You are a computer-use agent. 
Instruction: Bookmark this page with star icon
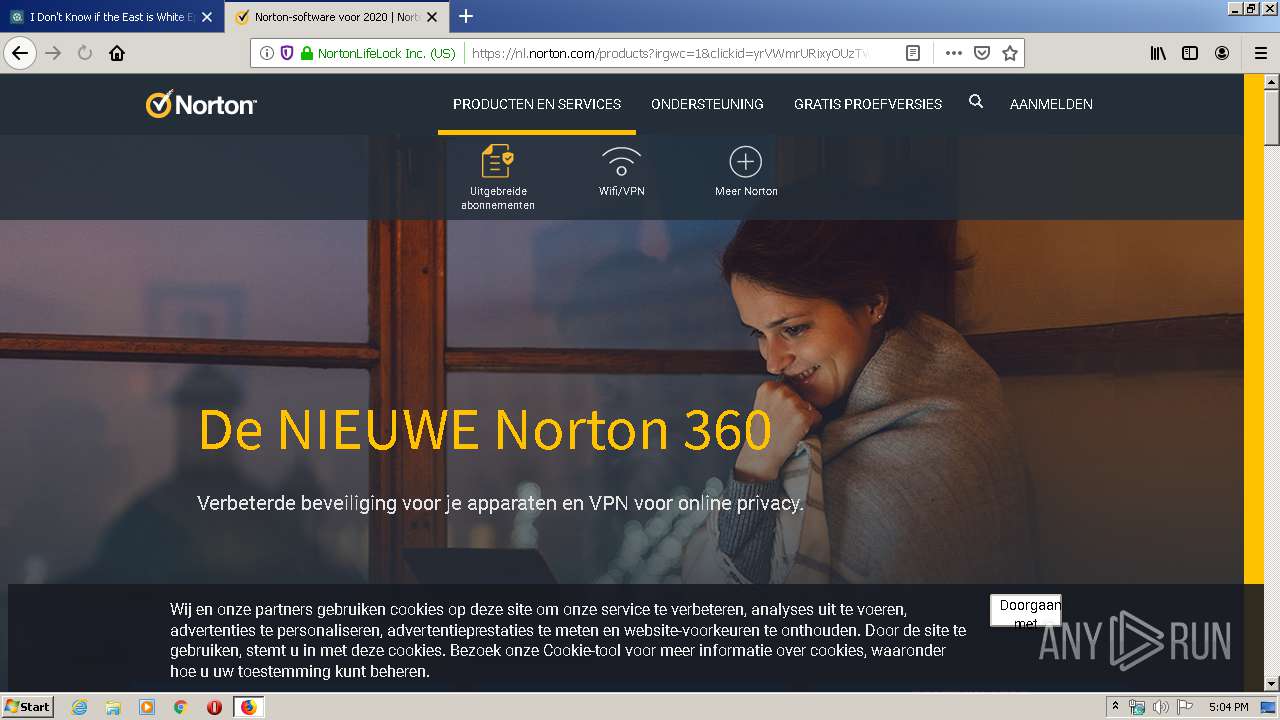pos(1010,53)
